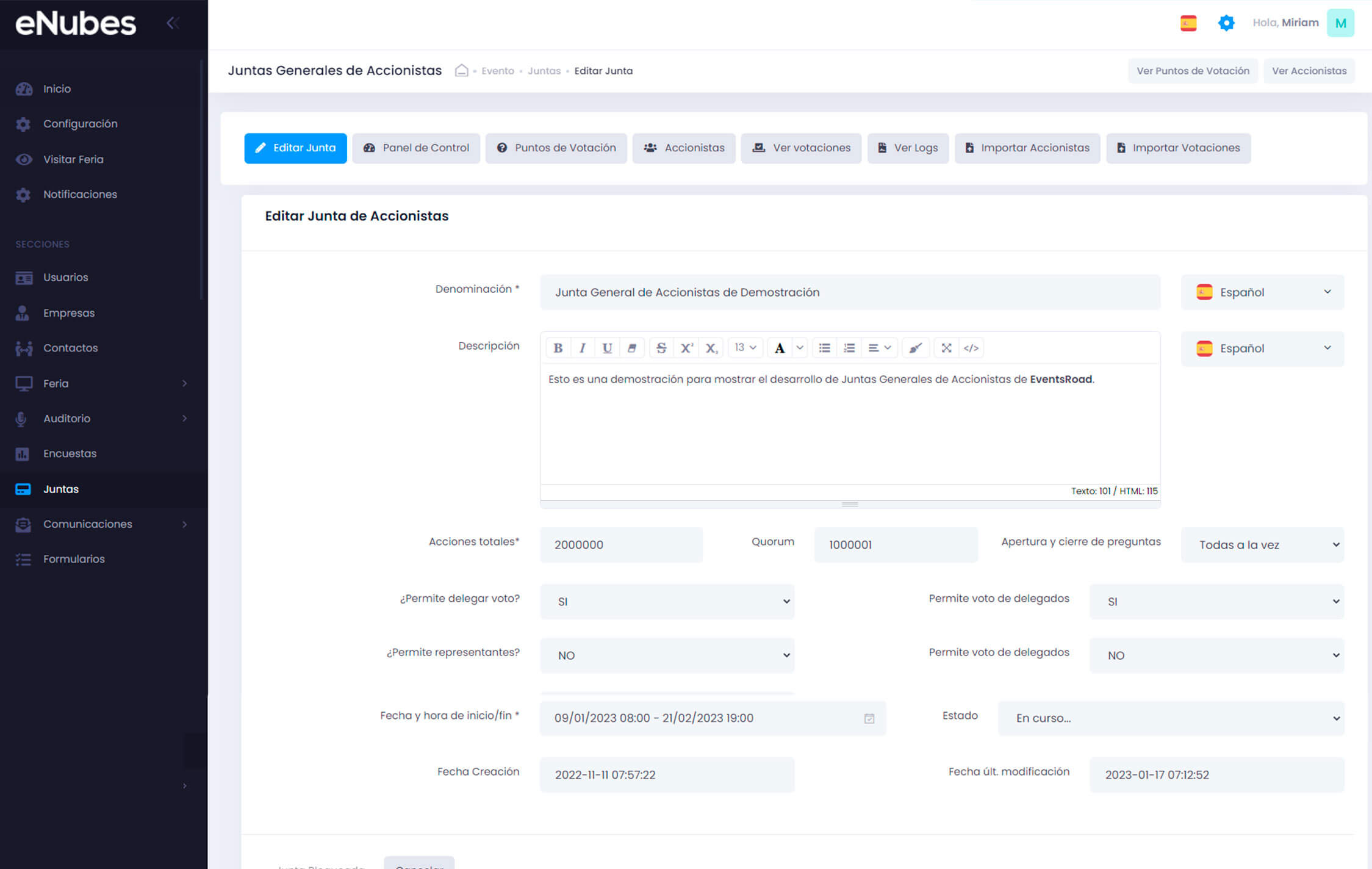Viewport: 1372px width, 869px height.
Task: Click the Spanish flag language icon
Action: [x=1188, y=23]
